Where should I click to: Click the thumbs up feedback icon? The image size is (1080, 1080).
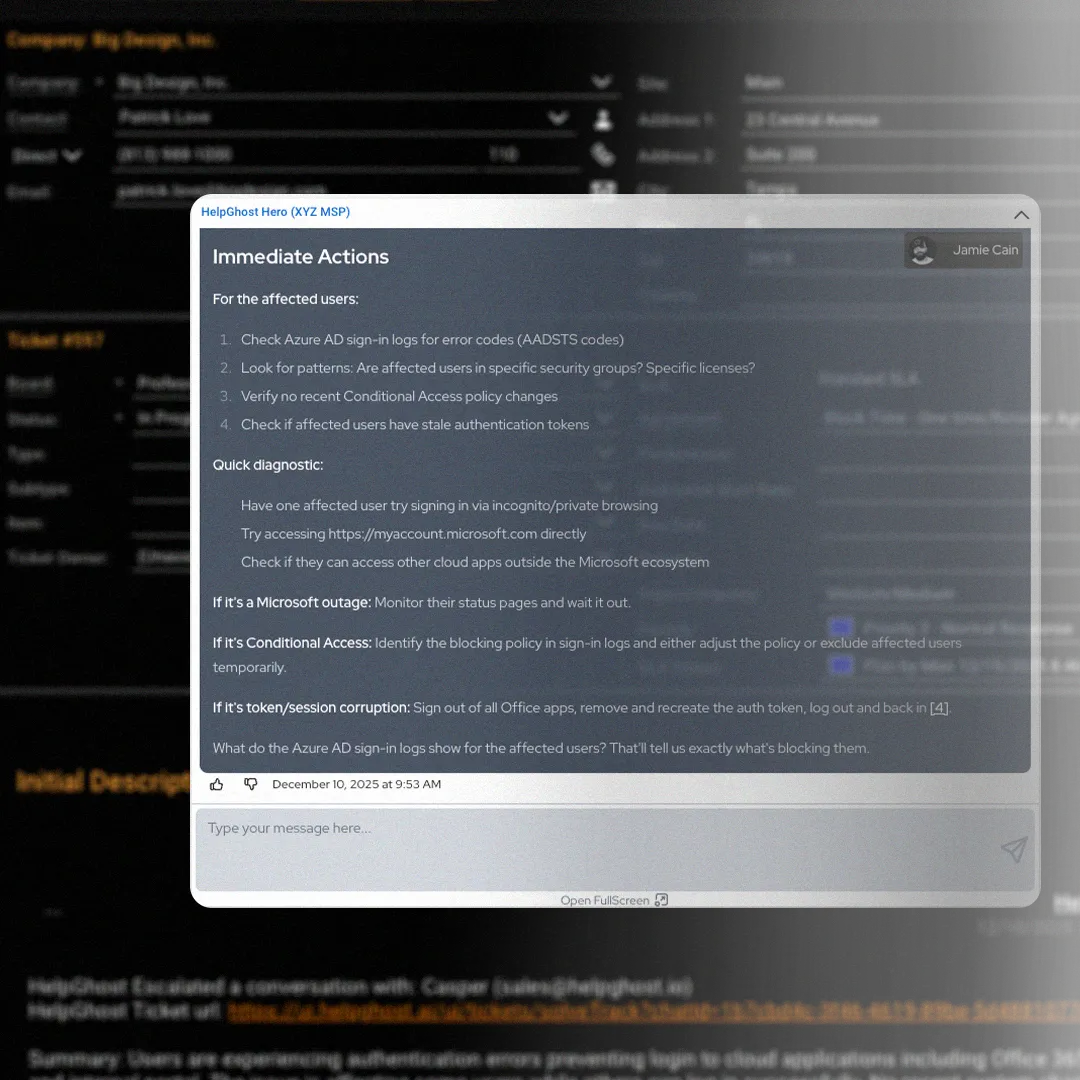216,785
